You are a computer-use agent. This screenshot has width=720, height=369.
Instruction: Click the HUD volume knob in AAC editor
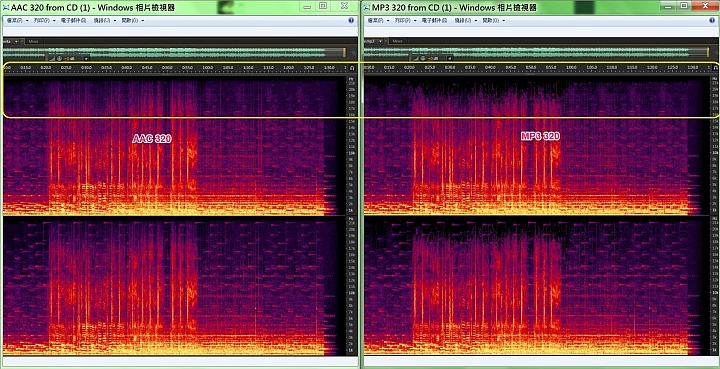(59, 58)
